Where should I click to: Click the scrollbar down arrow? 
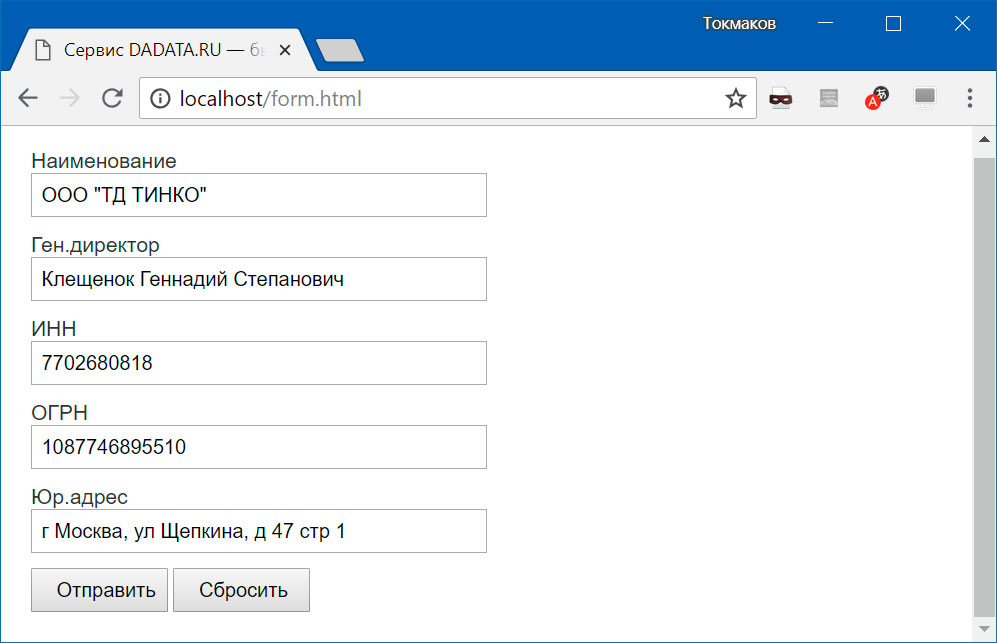[984, 632]
